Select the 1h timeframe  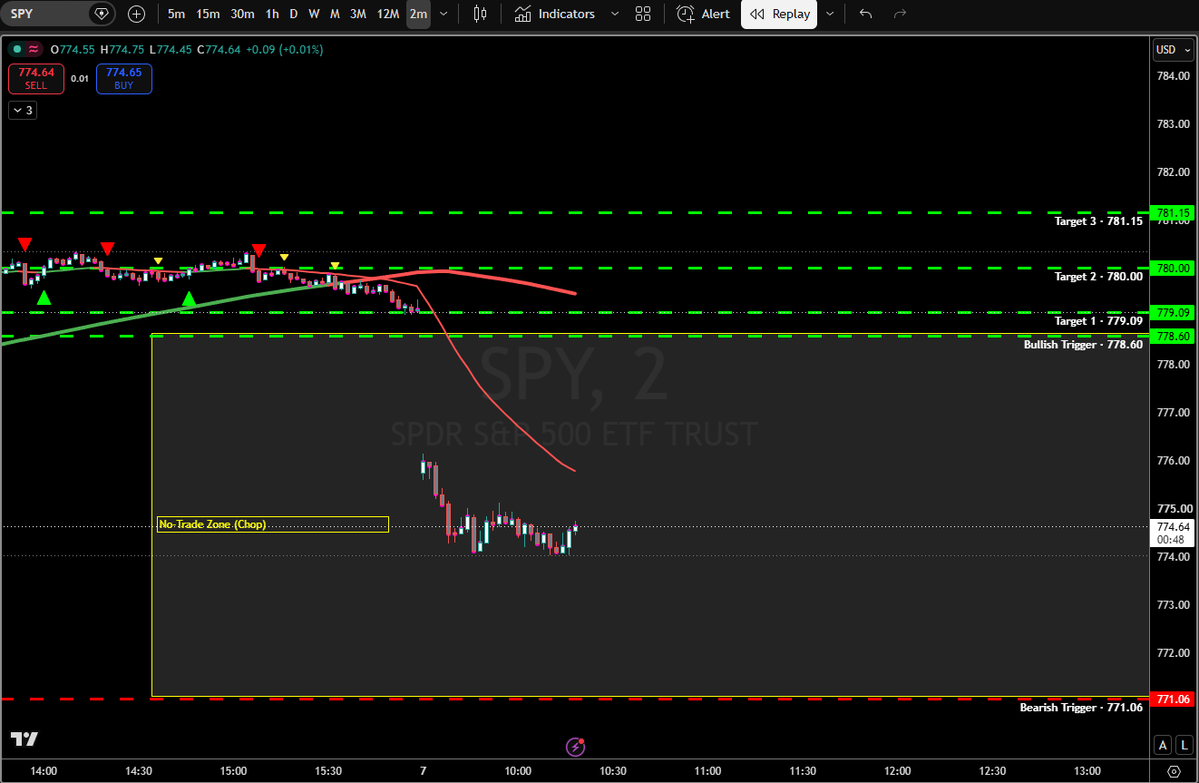click(x=272, y=14)
